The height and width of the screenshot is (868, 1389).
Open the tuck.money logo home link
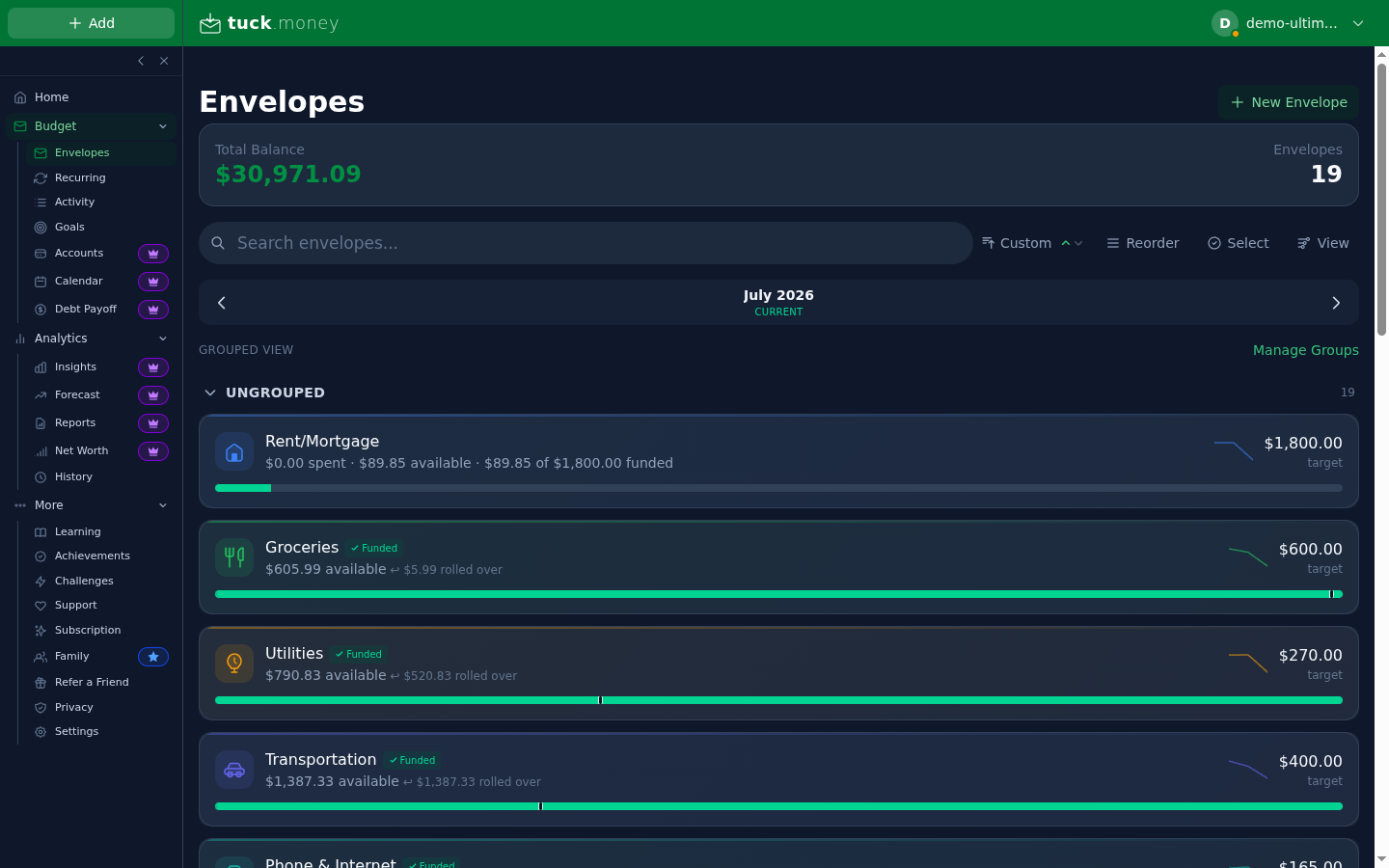click(x=269, y=23)
